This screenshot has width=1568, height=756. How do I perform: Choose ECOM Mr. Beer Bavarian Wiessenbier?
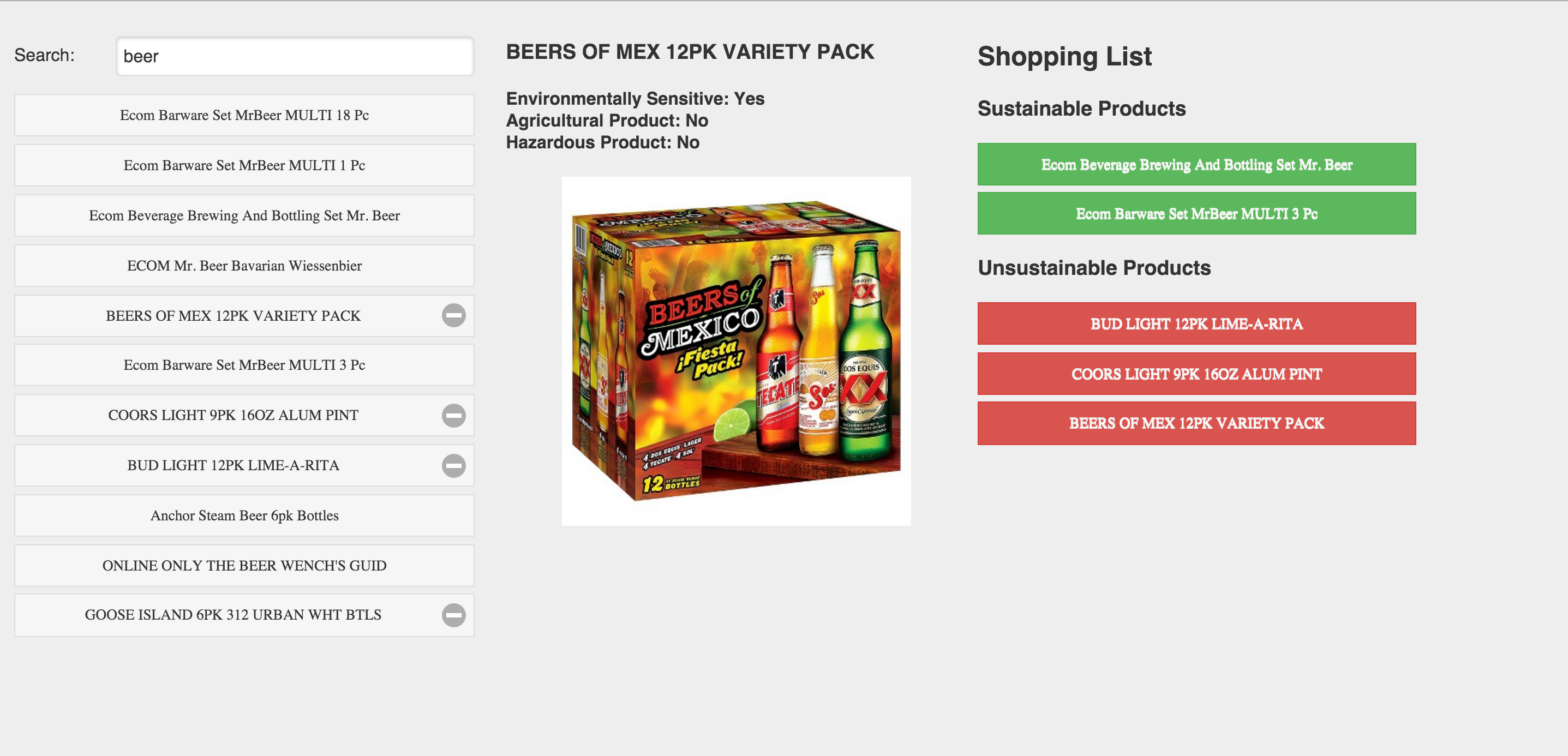[x=244, y=266]
